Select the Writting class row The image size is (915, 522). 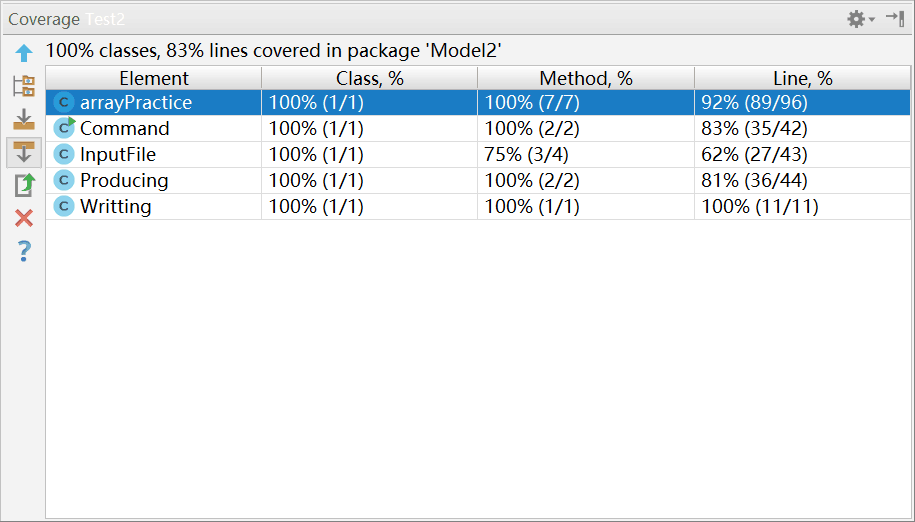tap(478, 206)
